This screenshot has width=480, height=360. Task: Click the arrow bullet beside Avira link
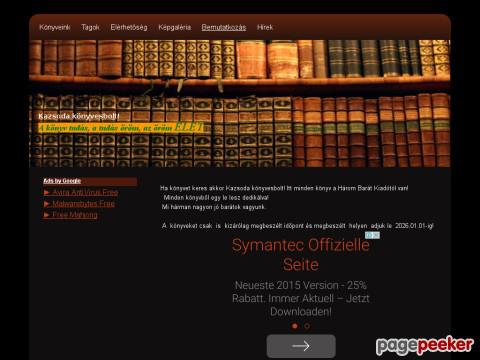tap(47, 192)
